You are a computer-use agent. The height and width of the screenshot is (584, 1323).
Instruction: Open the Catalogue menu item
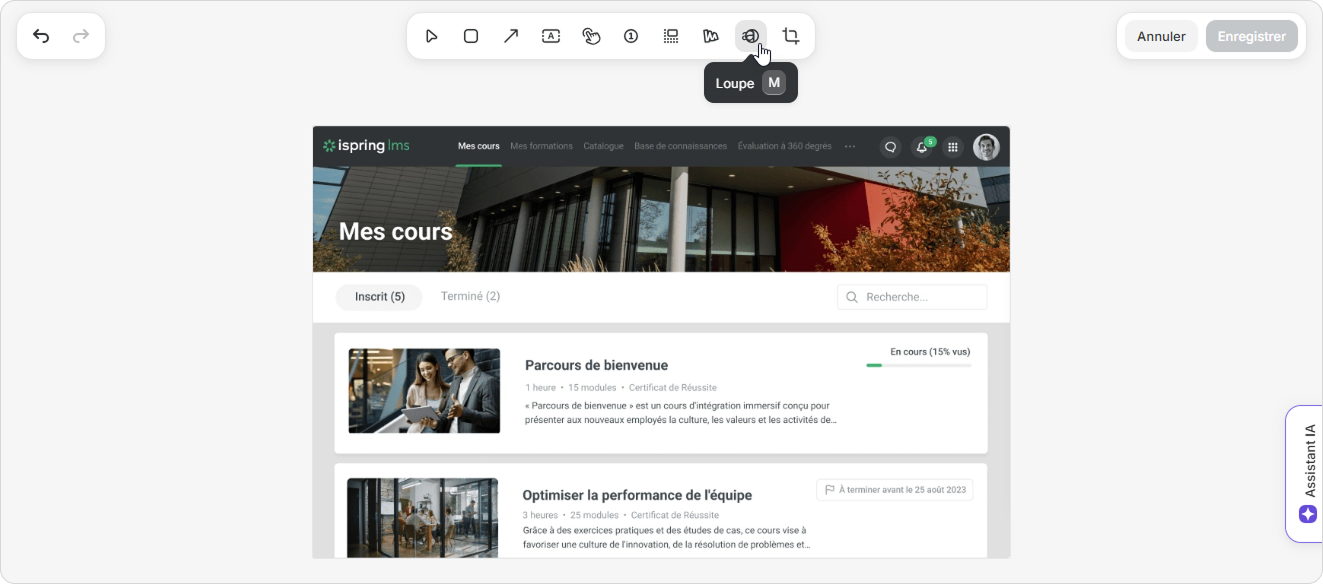point(603,146)
